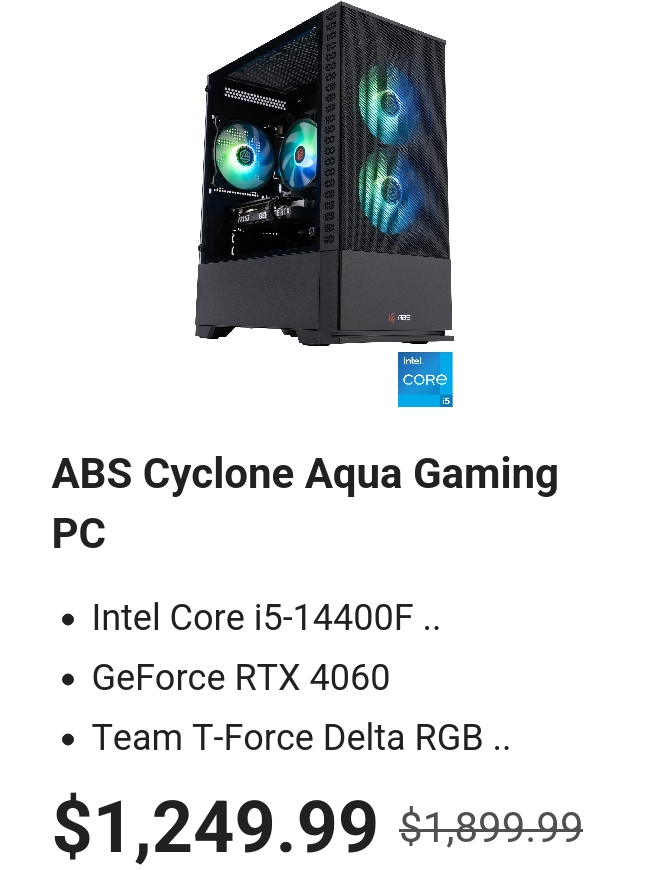Image resolution: width=649 pixels, height=870 pixels.
Task: Open the ABS Cyclone Aqua Gaming PC title
Action: tap(305, 503)
